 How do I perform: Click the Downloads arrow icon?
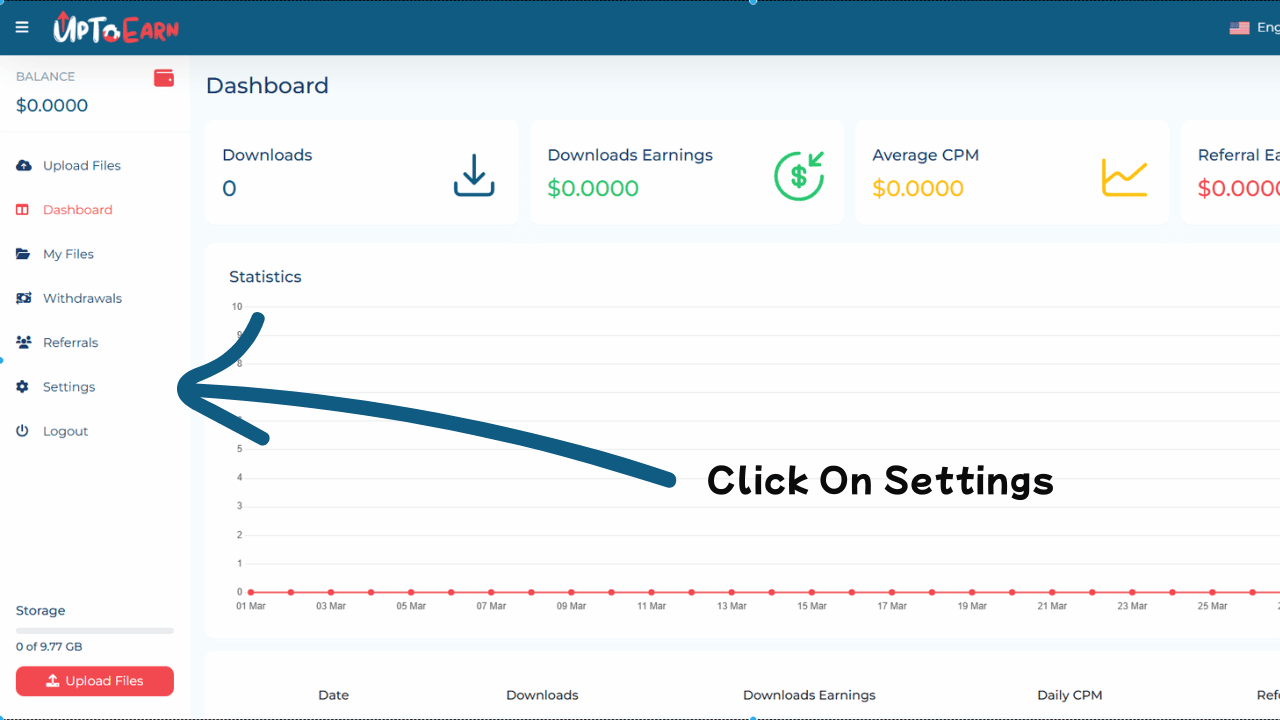click(x=474, y=175)
